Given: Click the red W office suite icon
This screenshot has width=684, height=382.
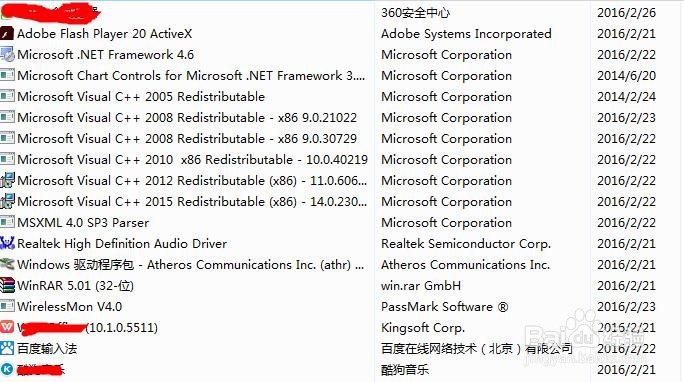Looking at the screenshot, I should coord(7,327).
